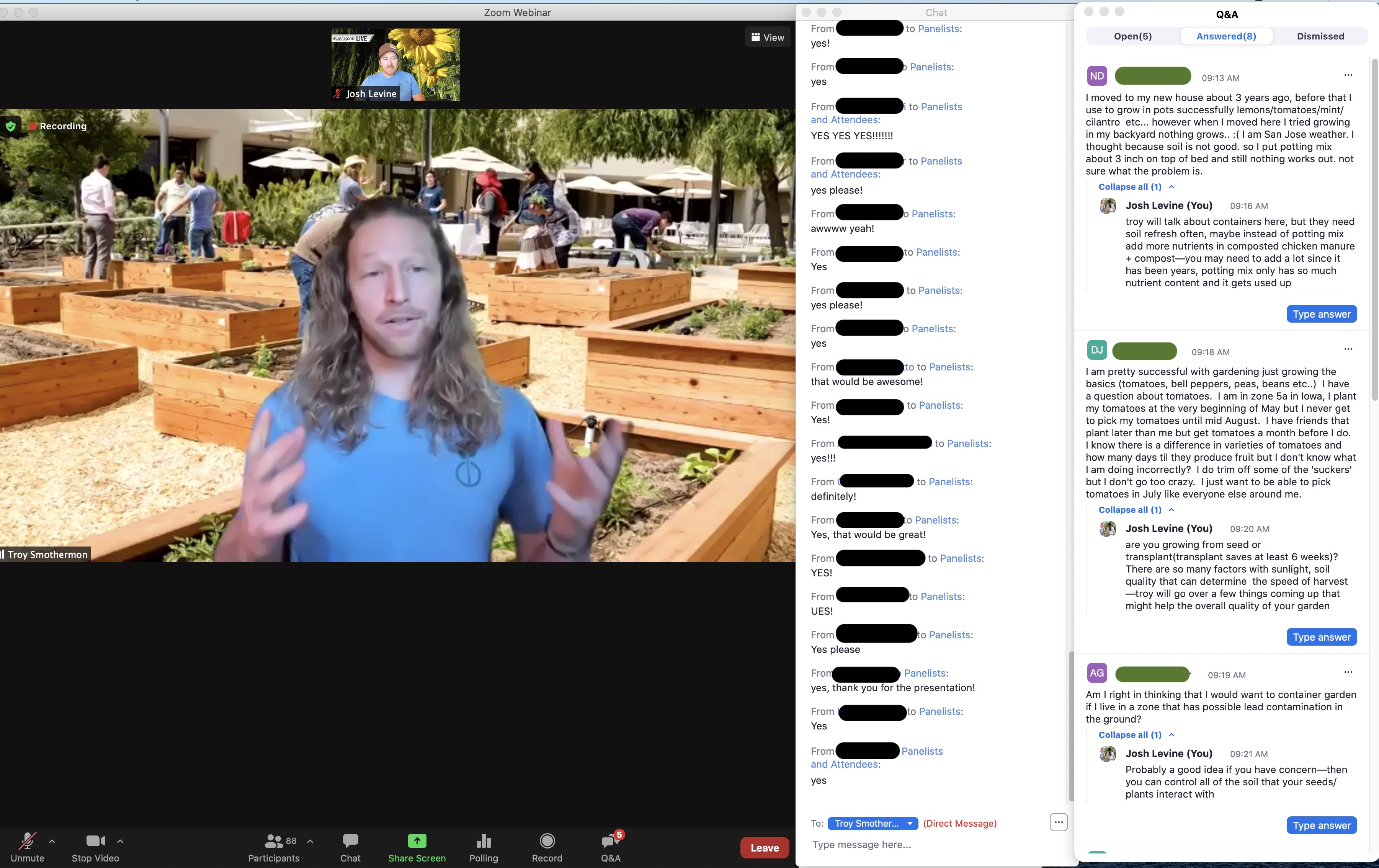1379x868 pixels.
Task: Switch to the Dismissed tab
Action: tap(1320, 36)
